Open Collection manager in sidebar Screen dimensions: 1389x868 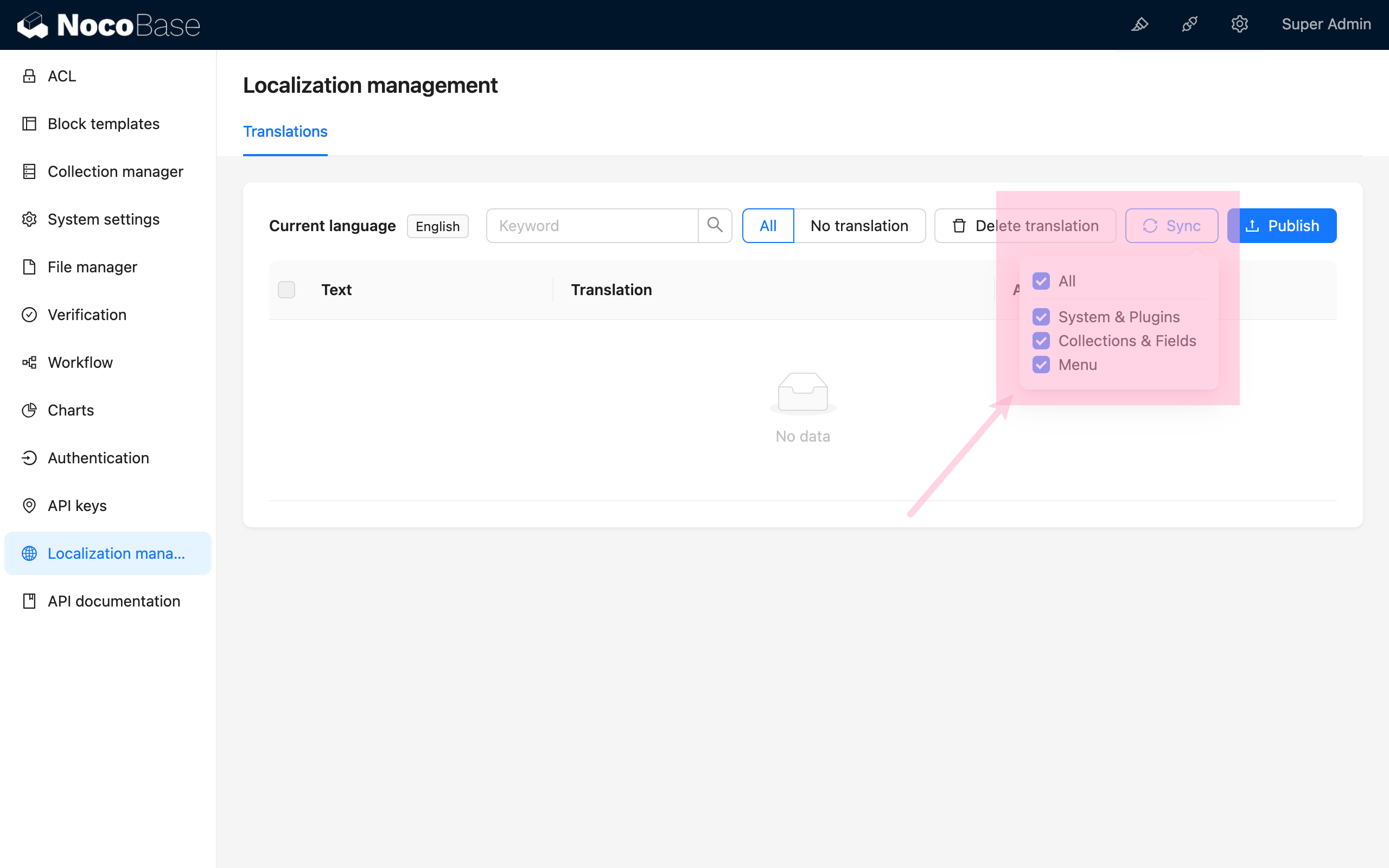pos(115,171)
